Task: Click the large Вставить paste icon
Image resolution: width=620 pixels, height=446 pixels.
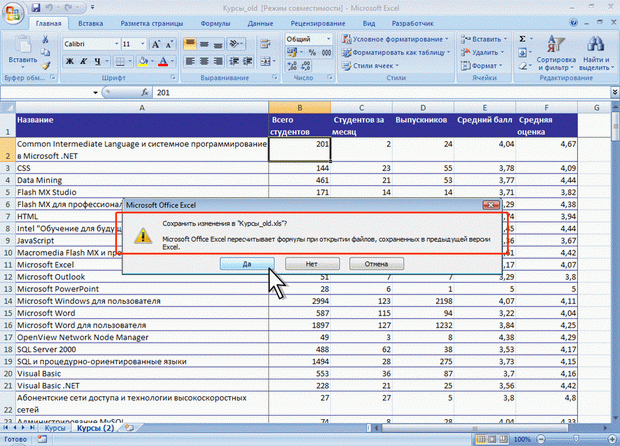Action: point(23,45)
